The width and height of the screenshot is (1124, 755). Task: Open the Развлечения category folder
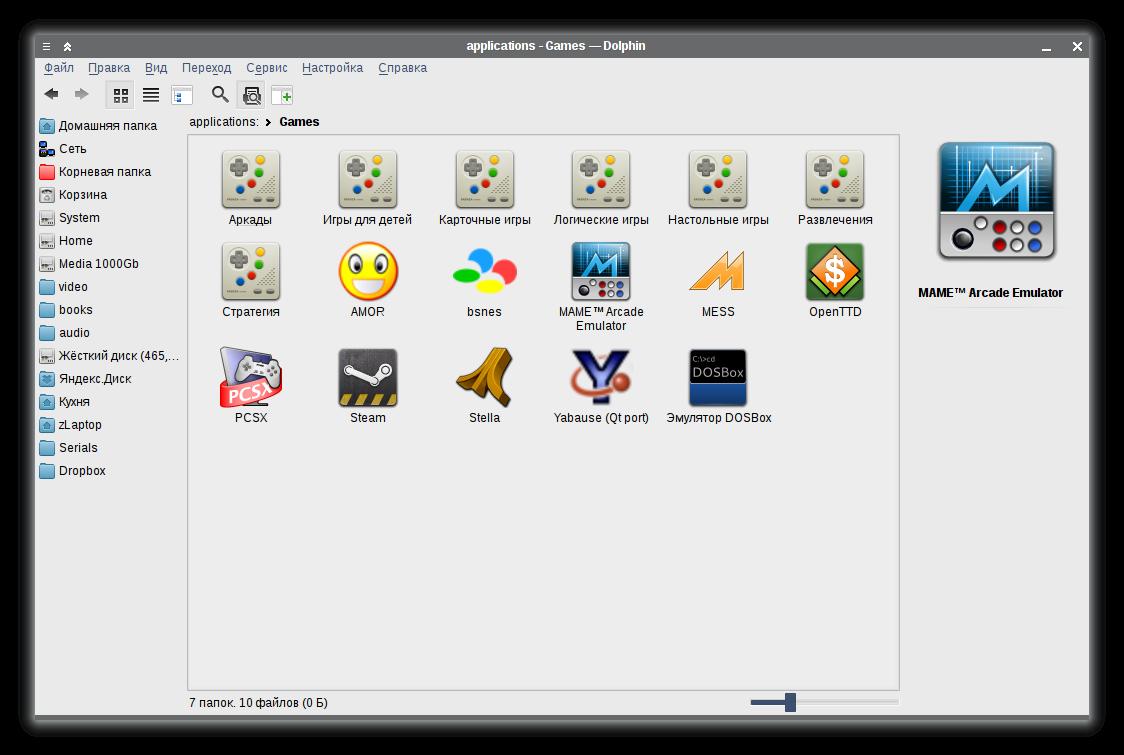(835, 189)
